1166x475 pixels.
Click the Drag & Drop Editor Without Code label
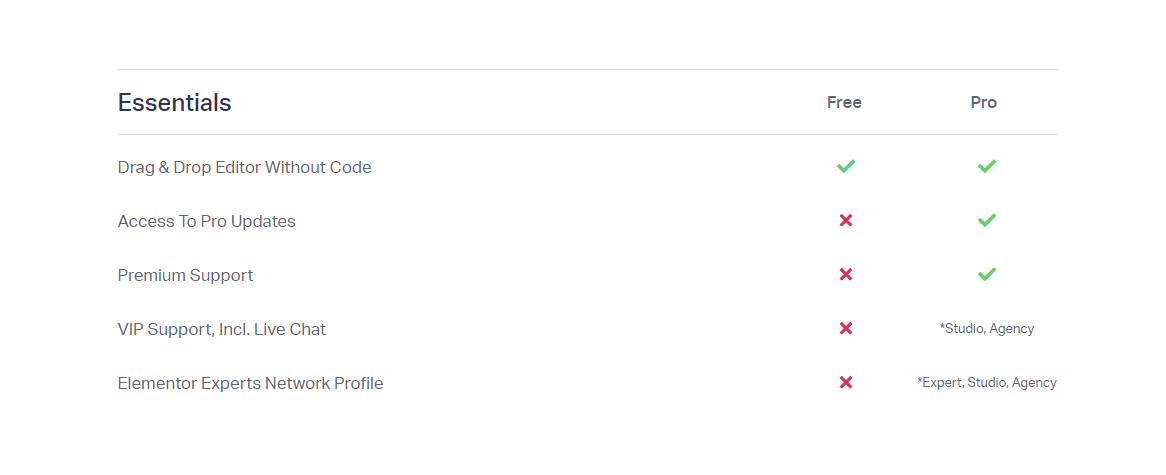[245, 167]
